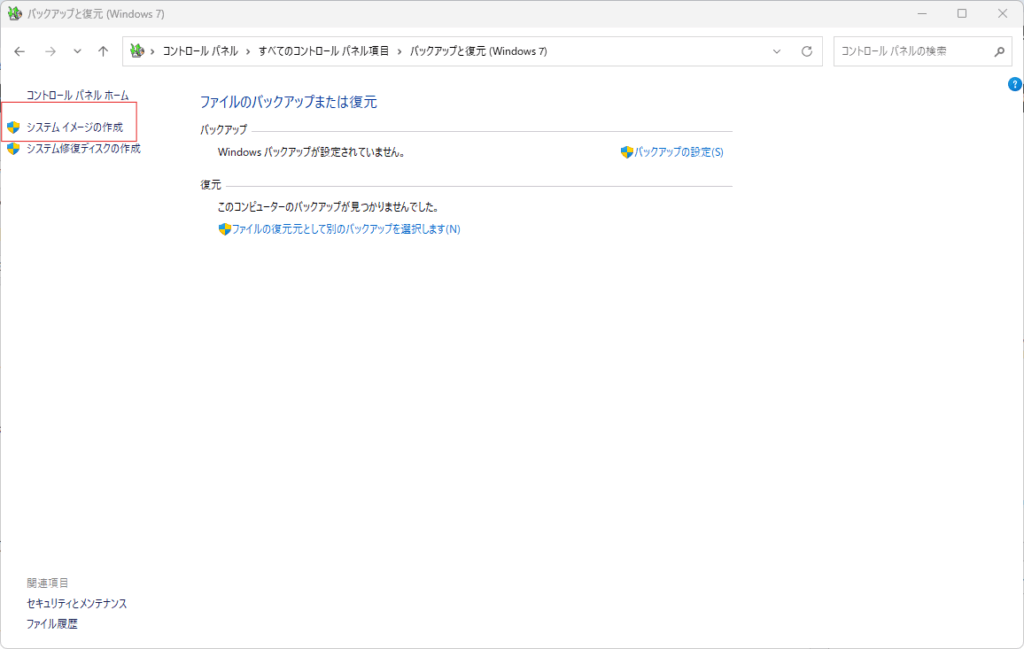The height and width of the screenshot is (649, 1024).
Task: Click the ファイルのバックアップまたは復元 heading
Action: click(289, 102)
